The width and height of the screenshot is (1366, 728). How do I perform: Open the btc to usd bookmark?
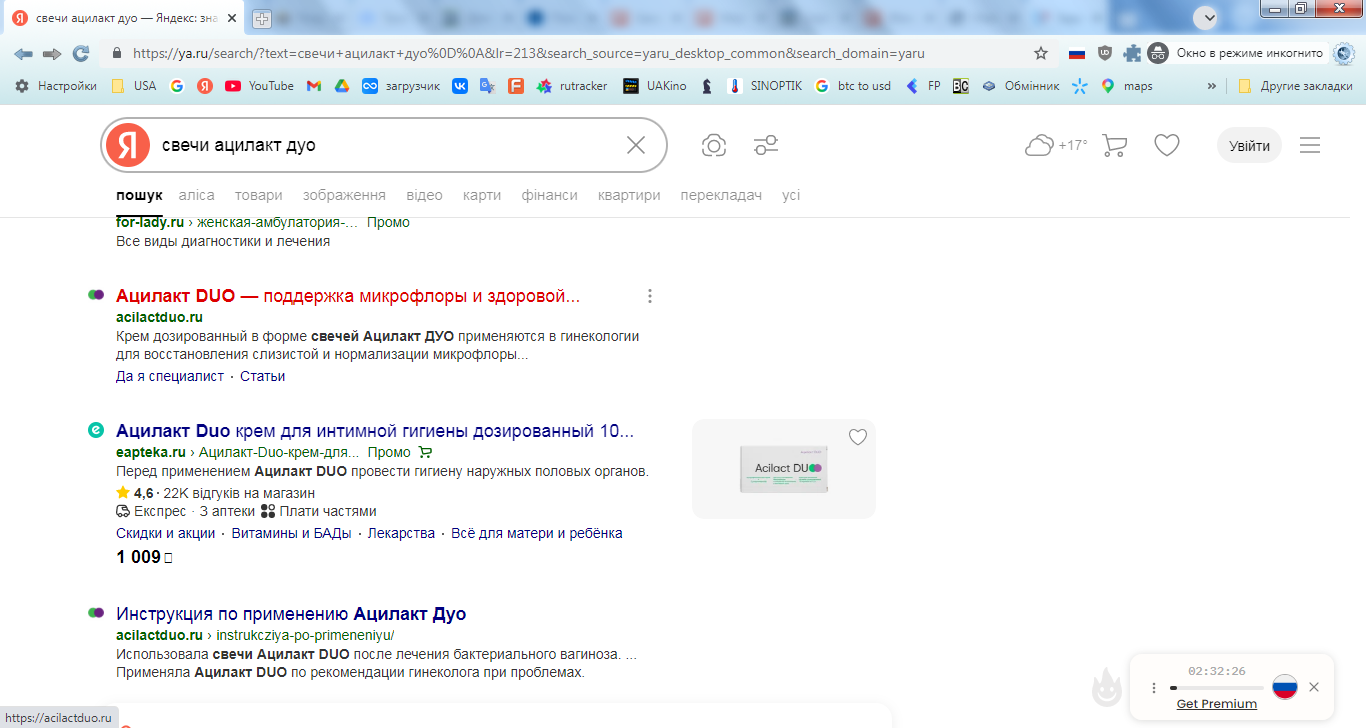pyautogui.click(x=853, y=86)
